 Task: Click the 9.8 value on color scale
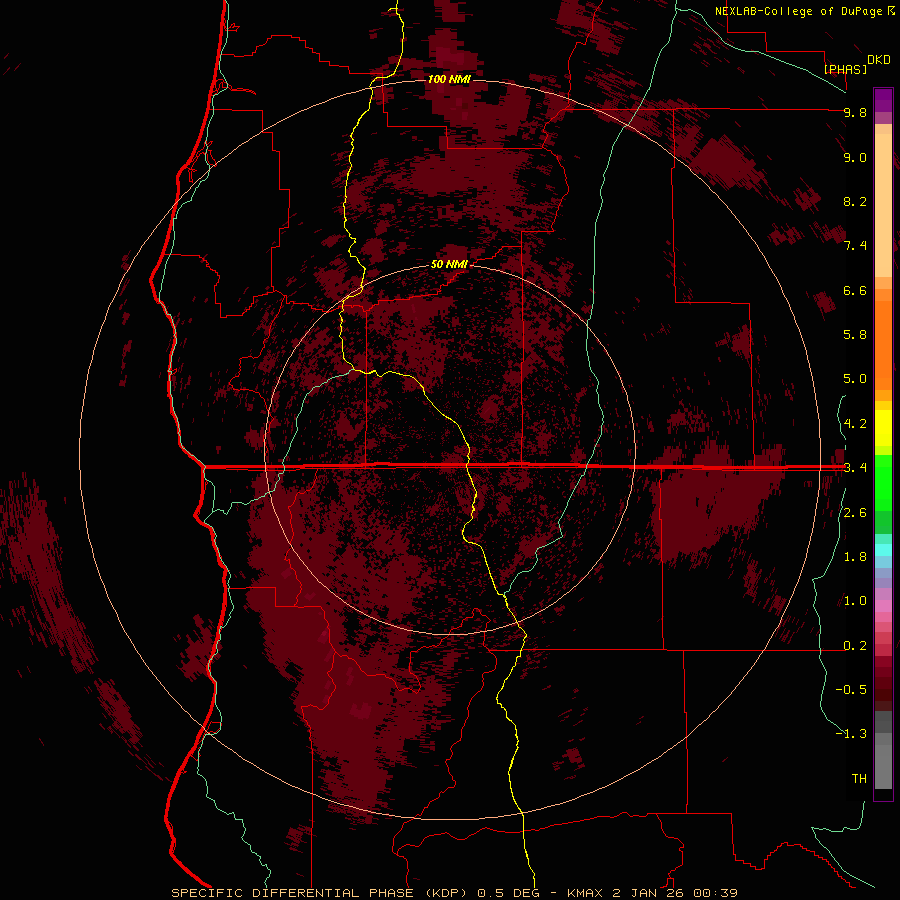click(855, 112)
